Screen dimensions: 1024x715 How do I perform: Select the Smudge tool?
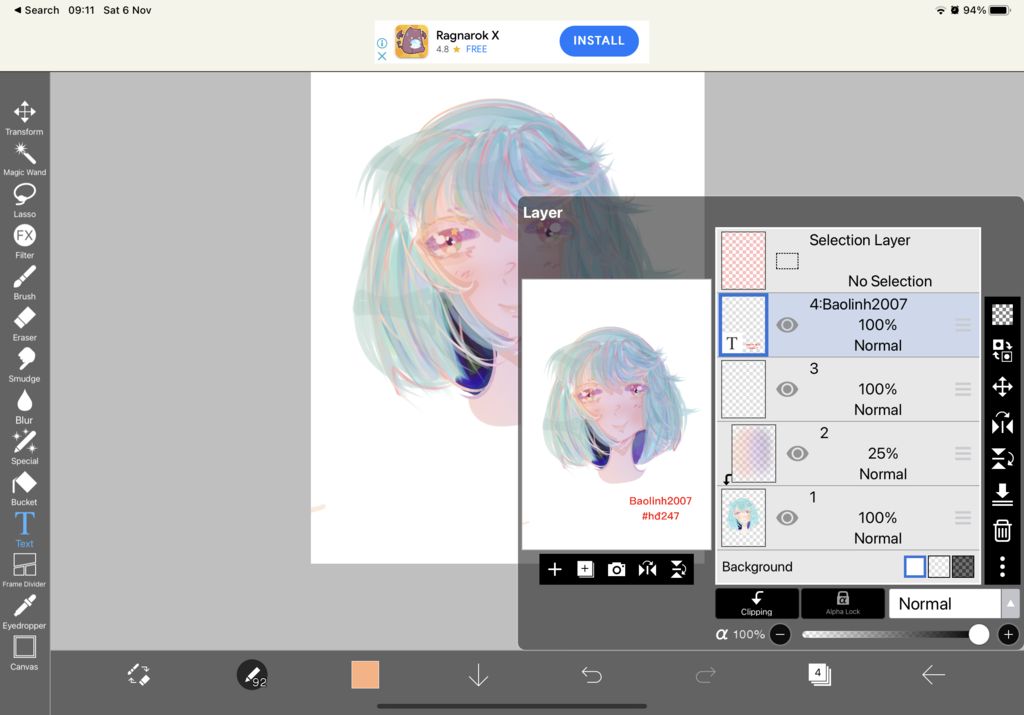pos(24,365)
